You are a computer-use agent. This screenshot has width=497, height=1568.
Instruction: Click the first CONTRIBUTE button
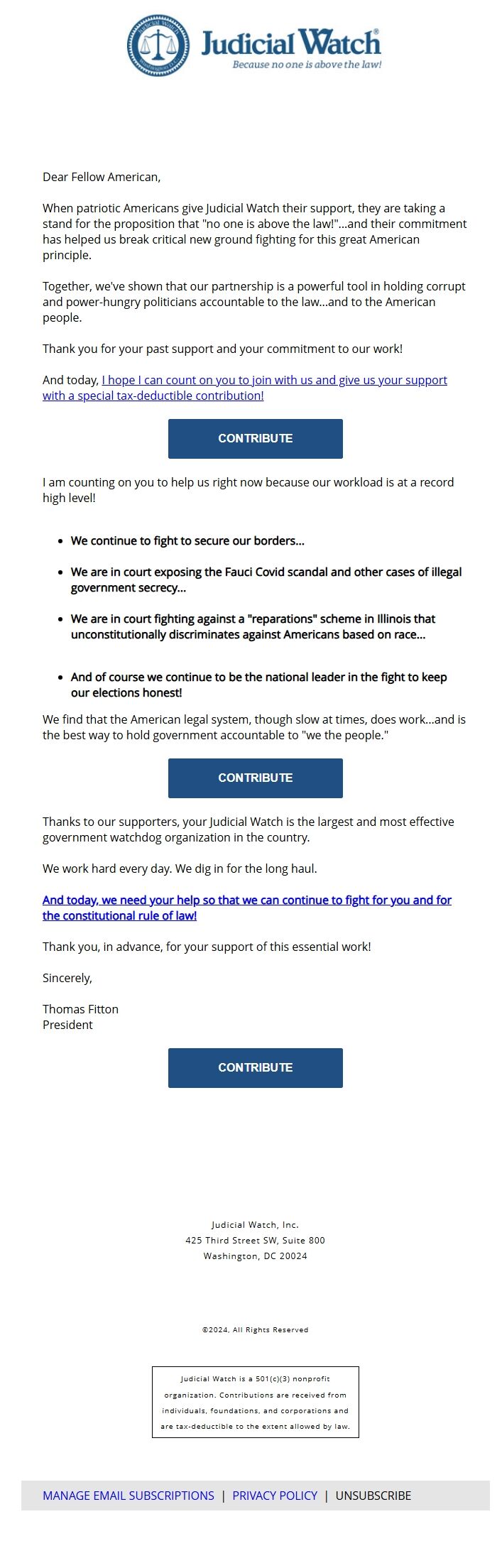(x=255, y=438)
